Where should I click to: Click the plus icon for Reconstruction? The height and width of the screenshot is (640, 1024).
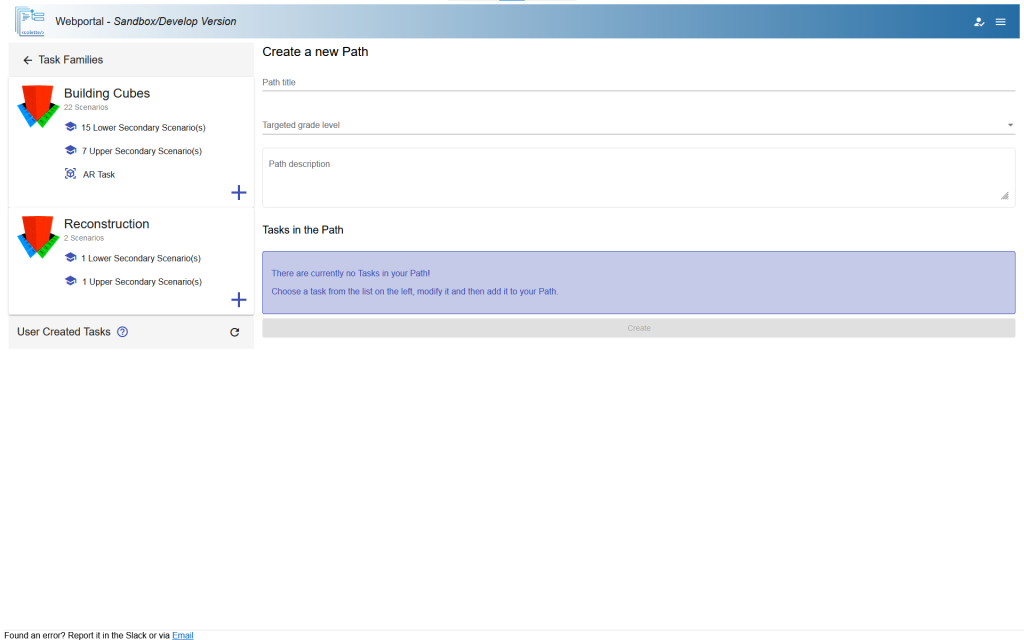pyautogui.click(x=238, y=300)
